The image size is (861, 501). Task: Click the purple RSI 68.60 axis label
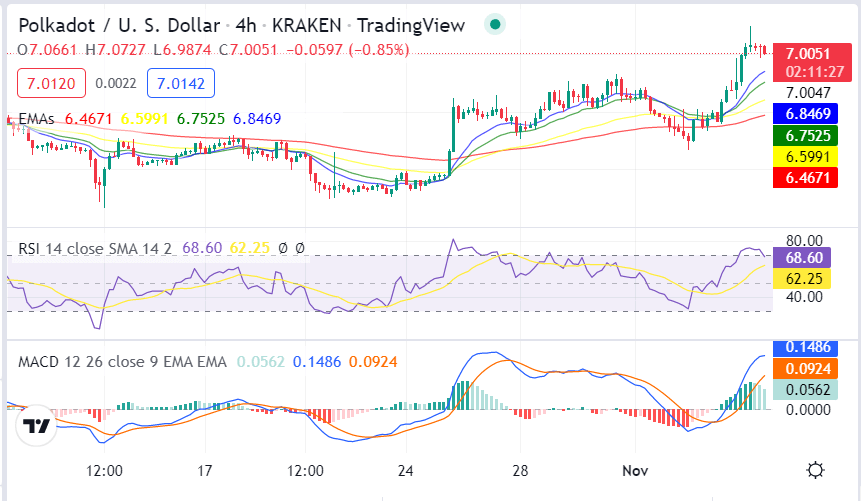click(x=802, y=257)
